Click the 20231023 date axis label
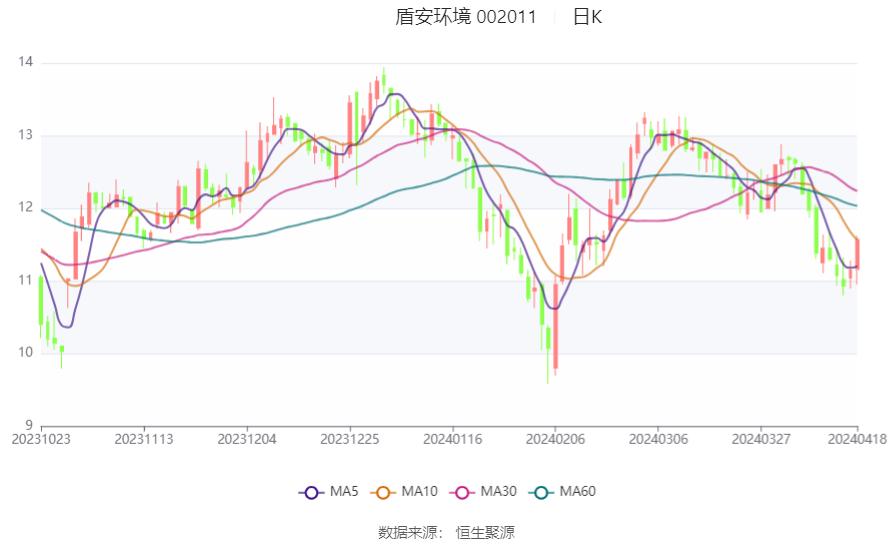The width and height of the screenshot is (893, 542). coord(40,438)
